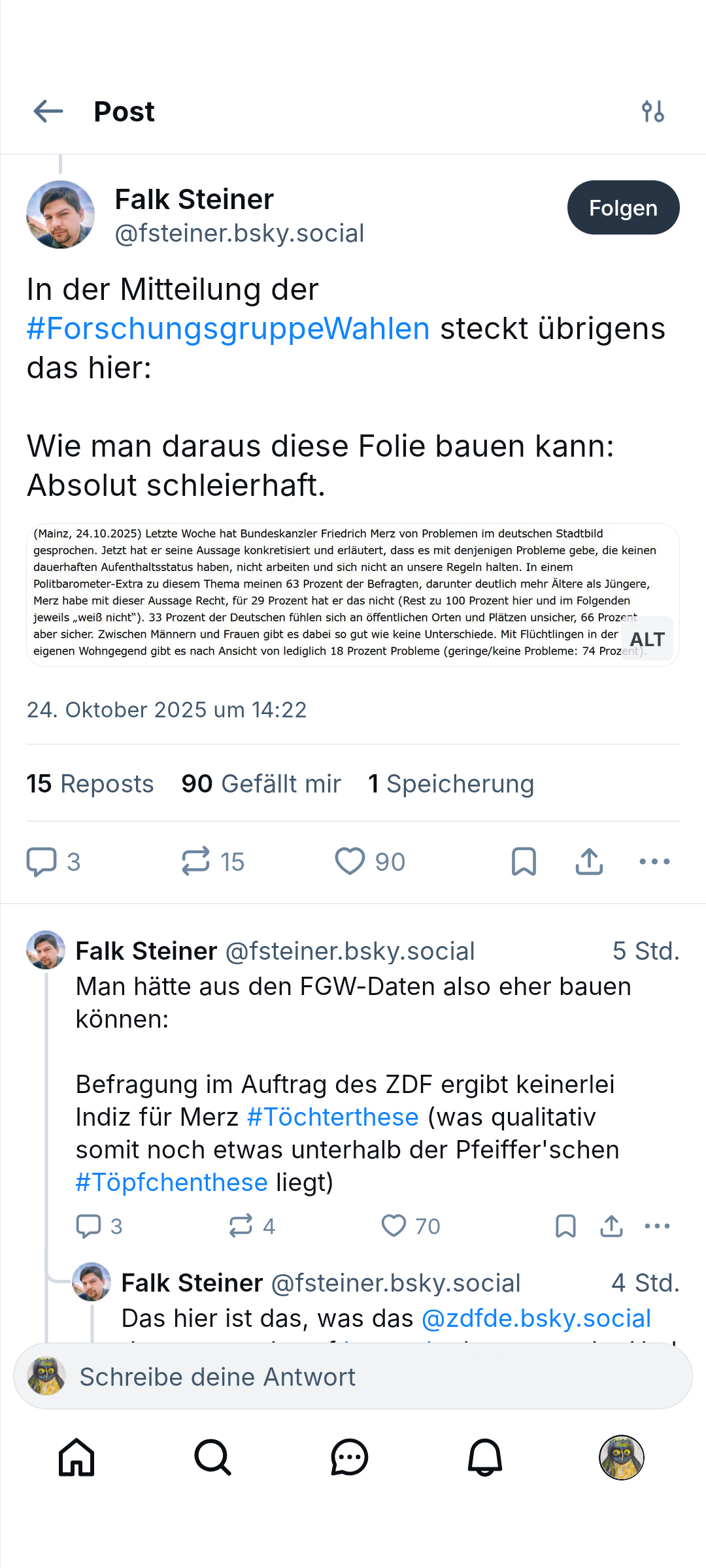Bookmark the main post
The height and width of the screenshot is (1568, 706).
(524, 861)
